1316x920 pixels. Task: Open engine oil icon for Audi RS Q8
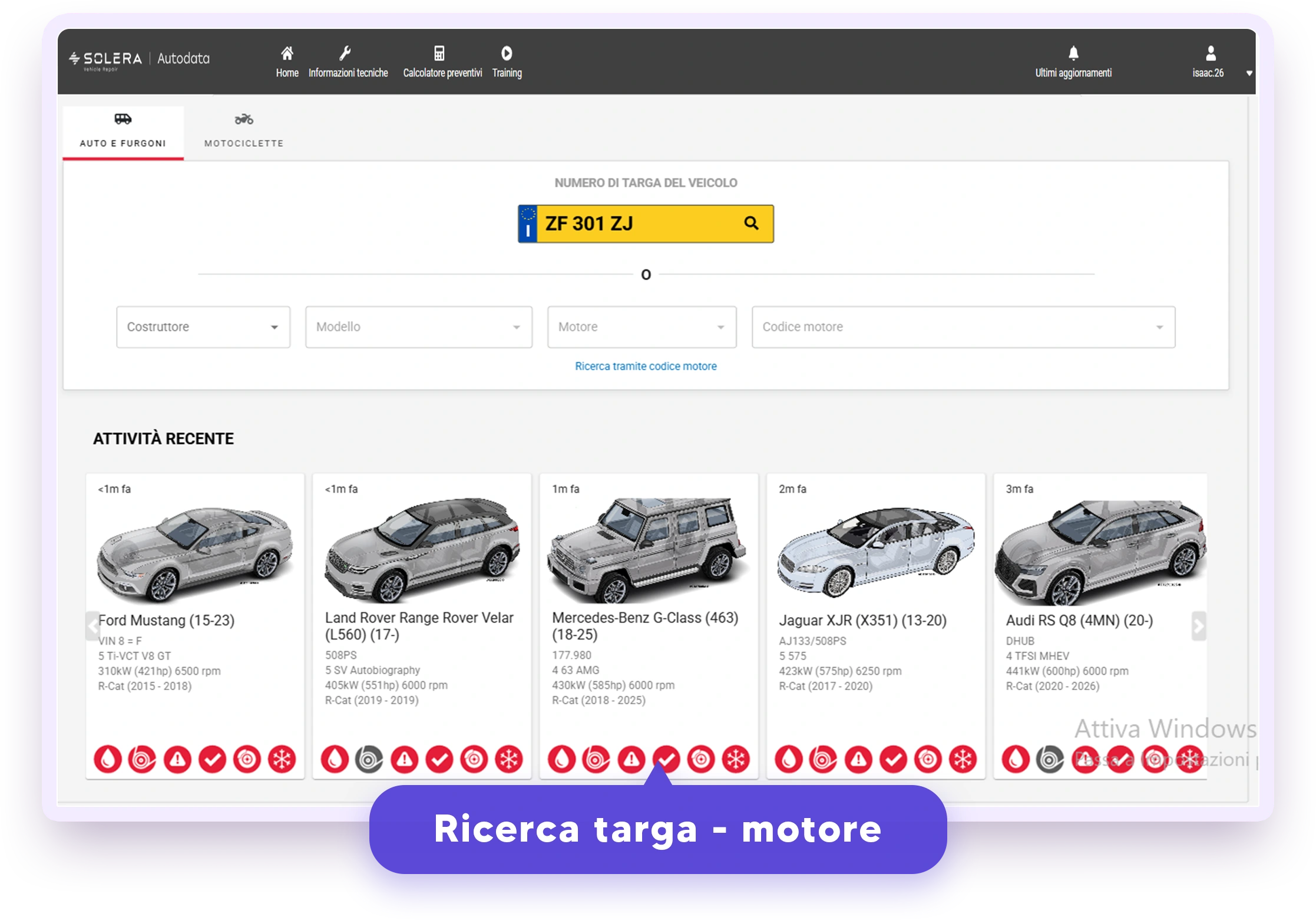[x=1016, y=759]
